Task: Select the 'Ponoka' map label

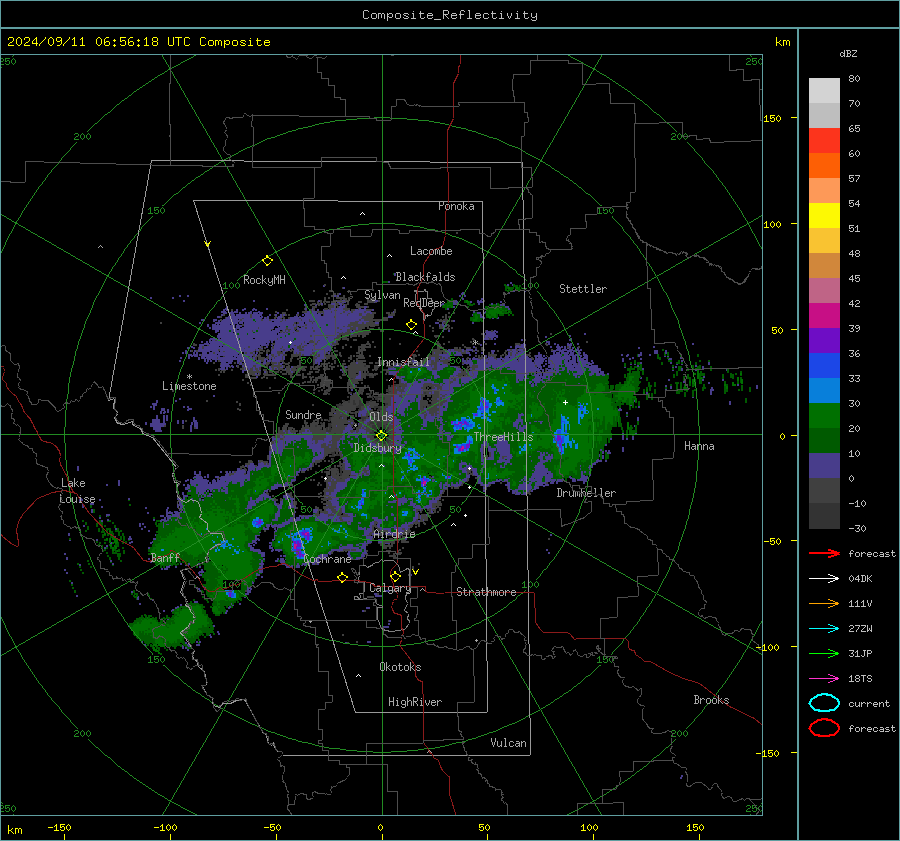Action: [456, 206]
